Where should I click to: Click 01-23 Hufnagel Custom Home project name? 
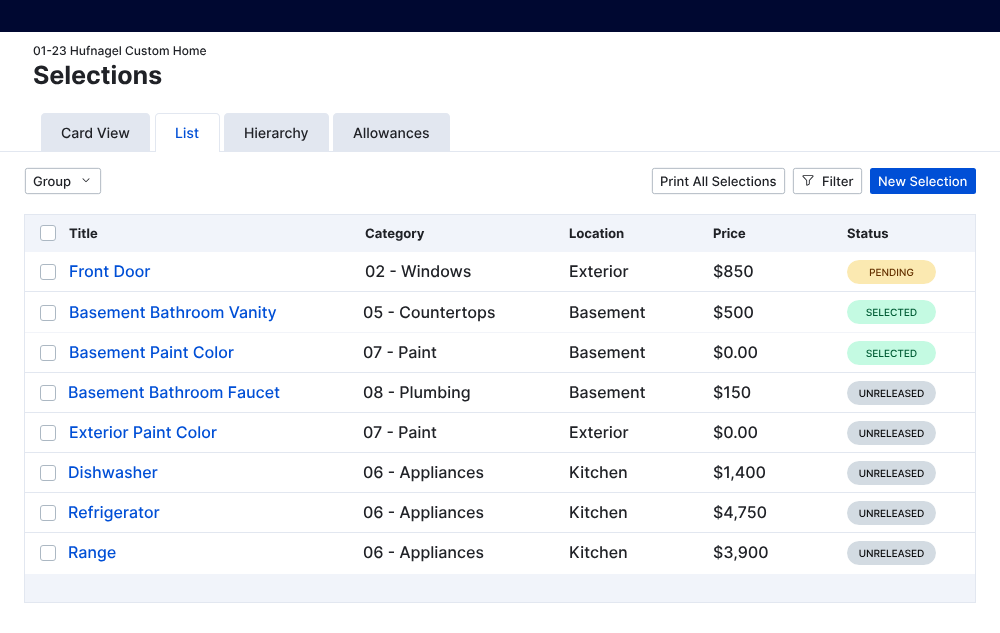click(120, 50)
